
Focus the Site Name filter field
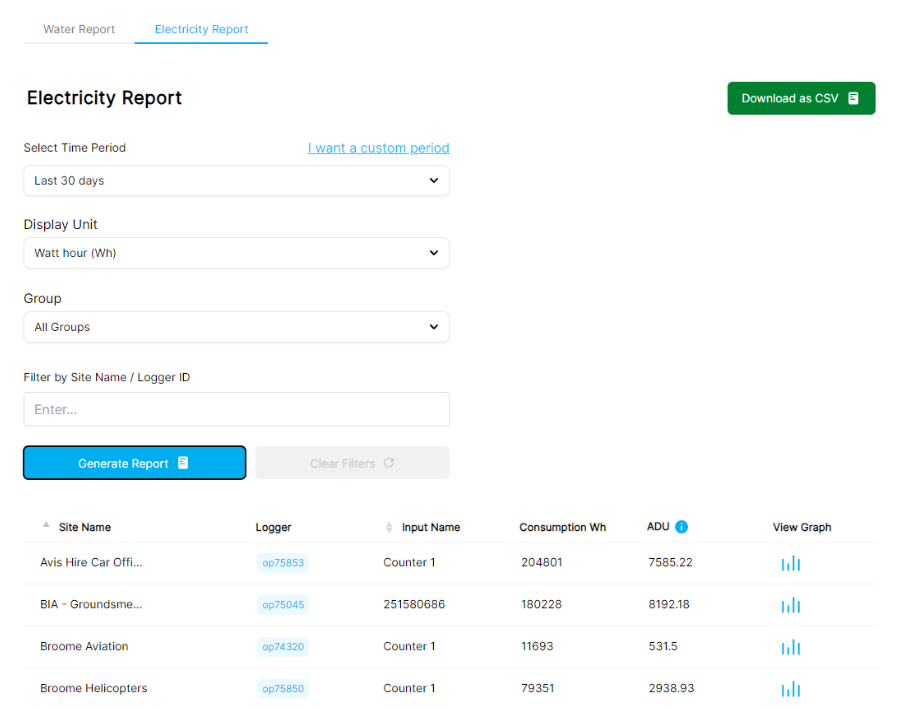(x=236, y=409)
